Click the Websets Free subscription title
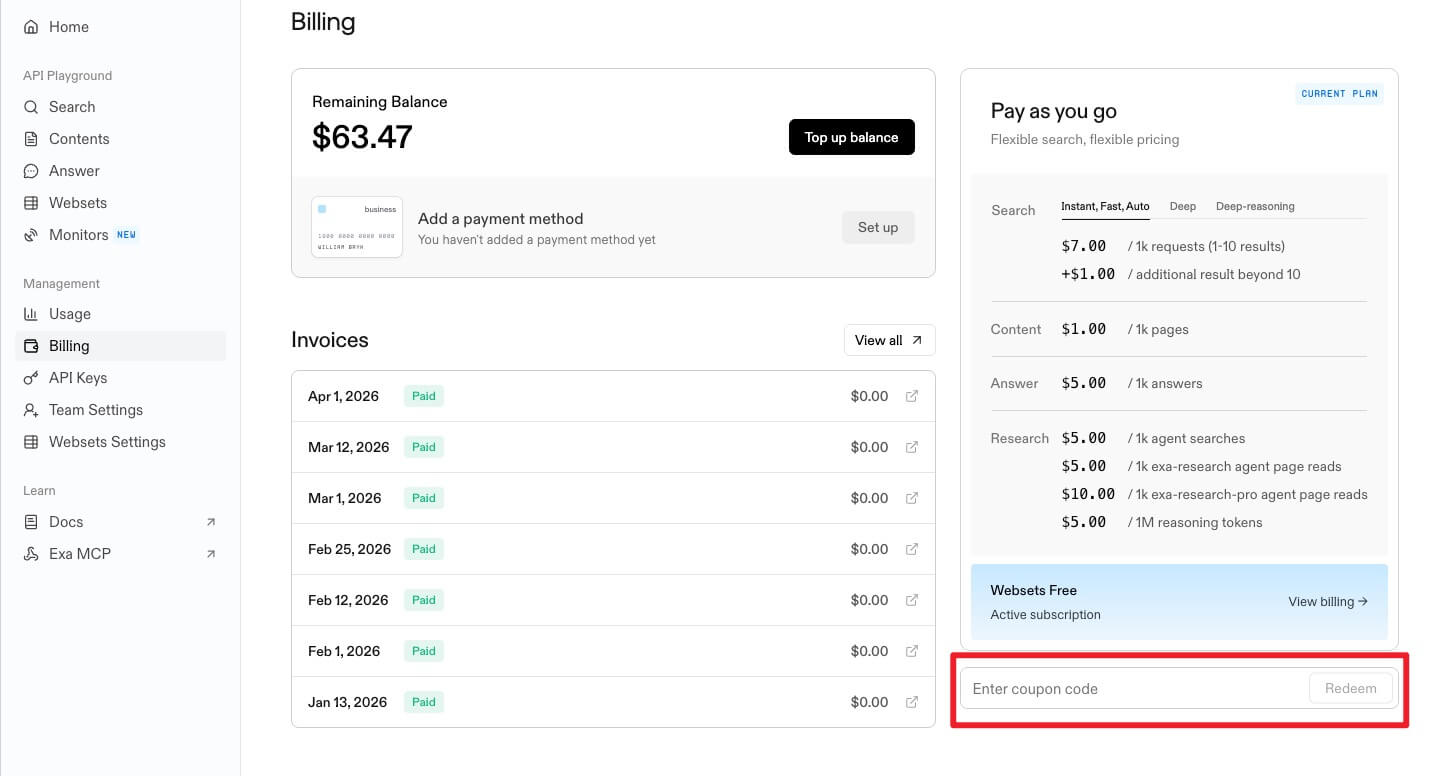This screenshot has height=776, width=1432. [1034, 590]
